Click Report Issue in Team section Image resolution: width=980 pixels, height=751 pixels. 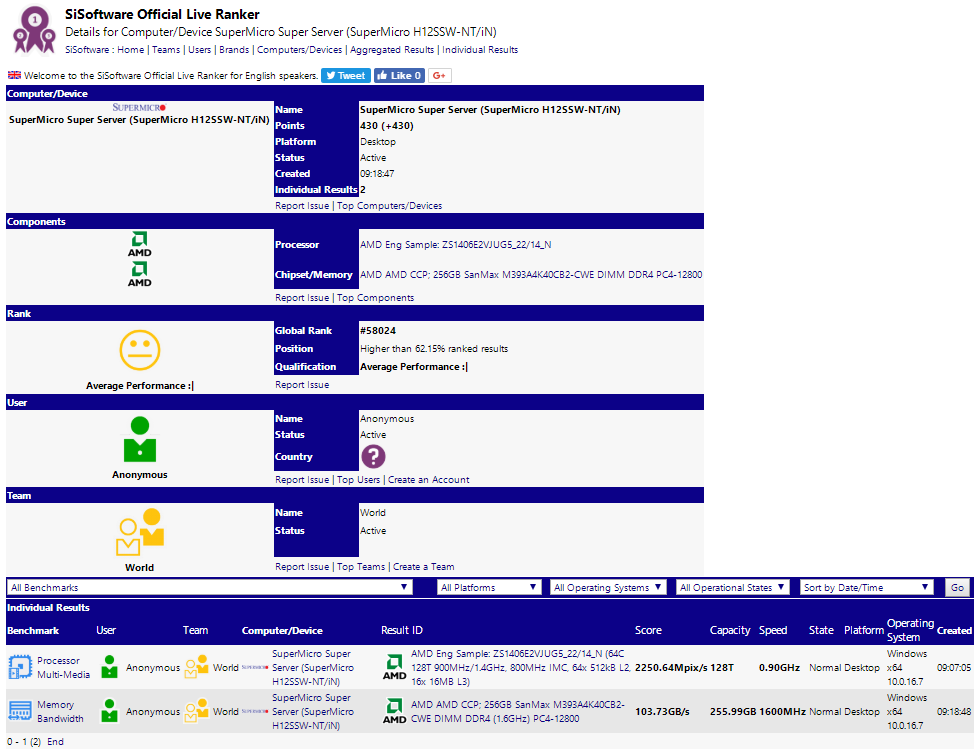(302, 567)
